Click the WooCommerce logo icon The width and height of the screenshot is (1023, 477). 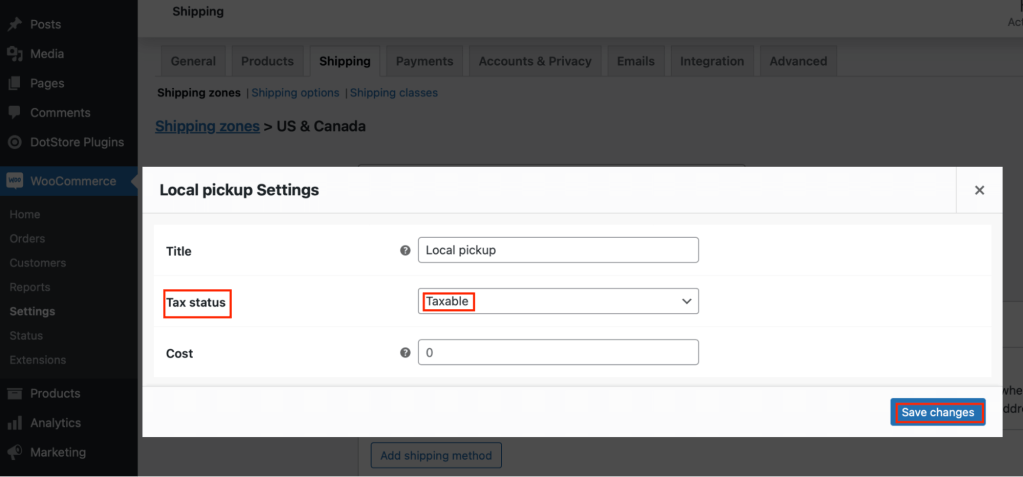click(14, 181)
